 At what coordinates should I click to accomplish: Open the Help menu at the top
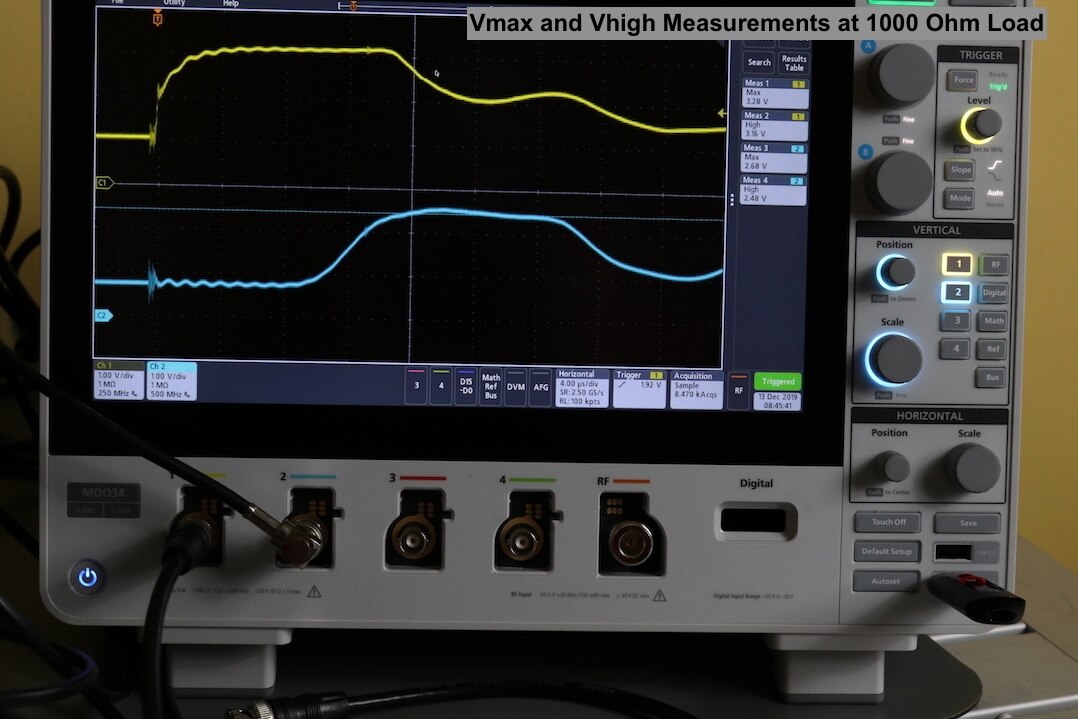coord(231,3)
